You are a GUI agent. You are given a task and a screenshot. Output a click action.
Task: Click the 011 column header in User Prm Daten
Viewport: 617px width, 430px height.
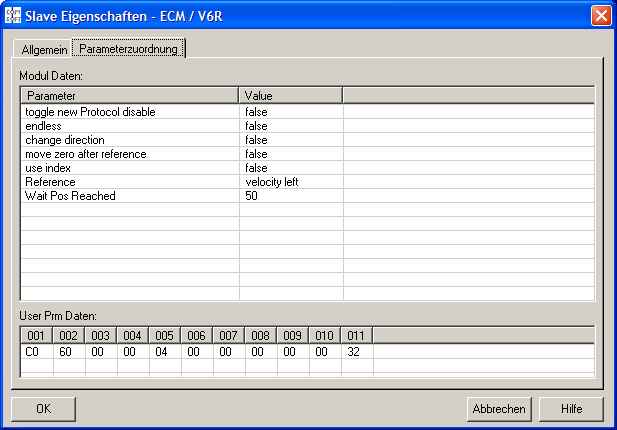pos(356,336)
